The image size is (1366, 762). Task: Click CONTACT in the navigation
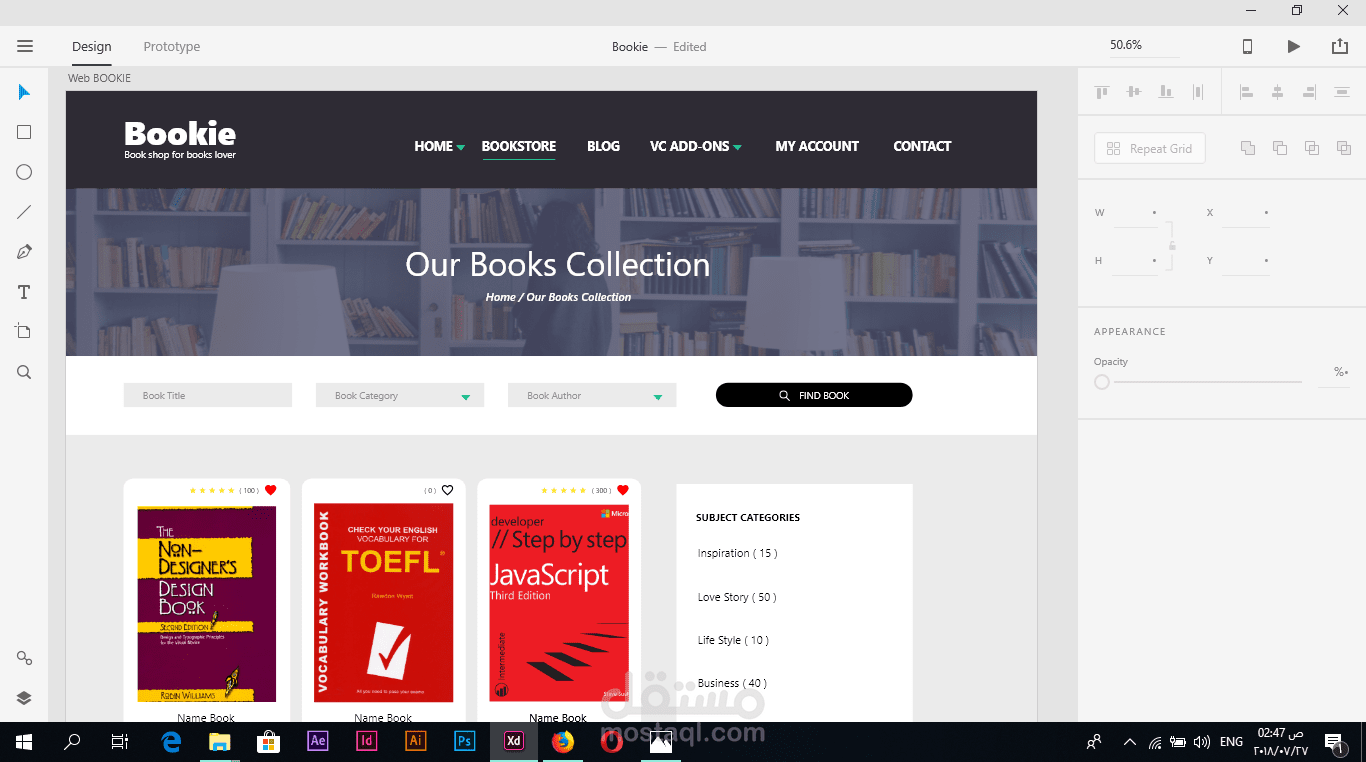tap(922, 146)
